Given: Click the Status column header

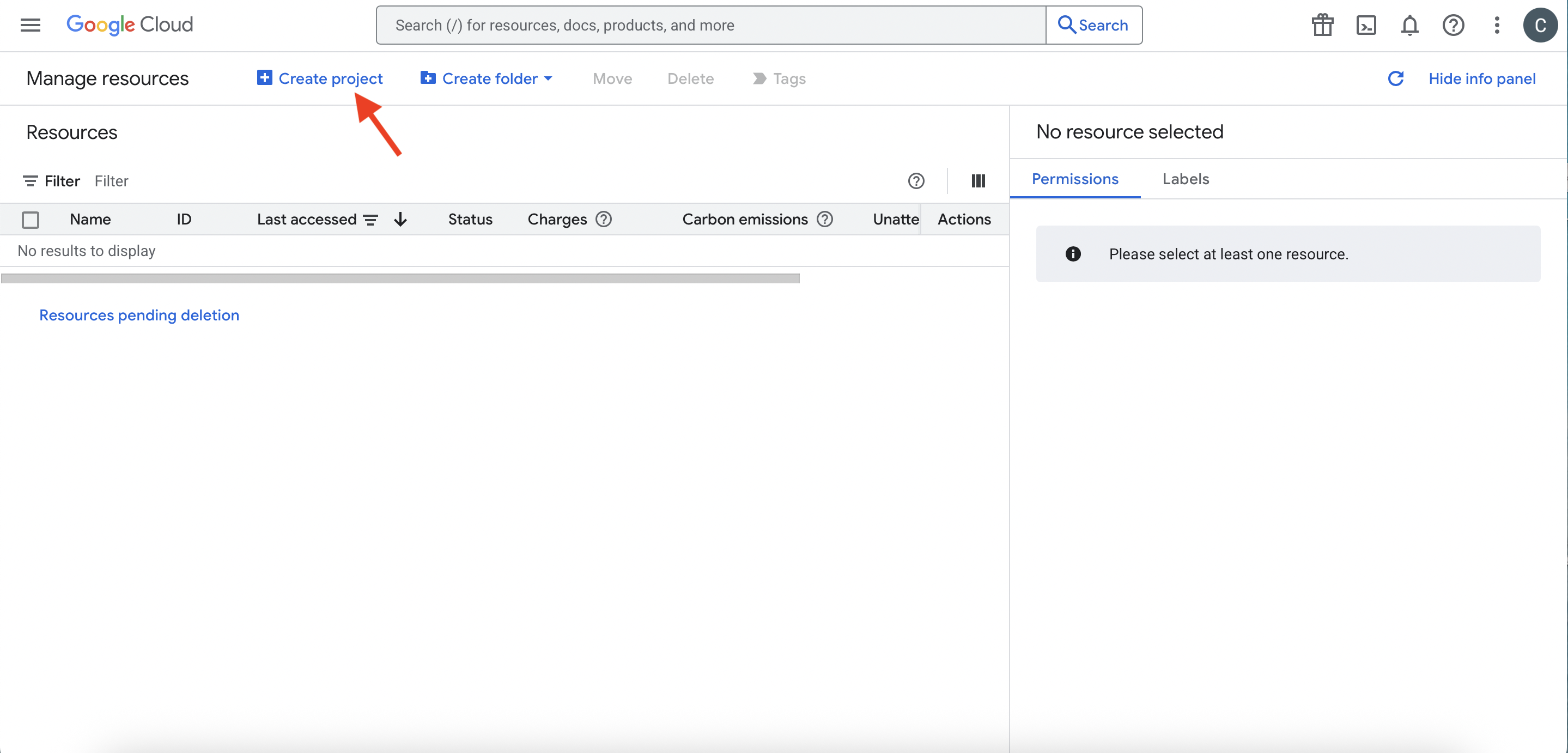Looking at the screenshot, I should click(471, 219).
